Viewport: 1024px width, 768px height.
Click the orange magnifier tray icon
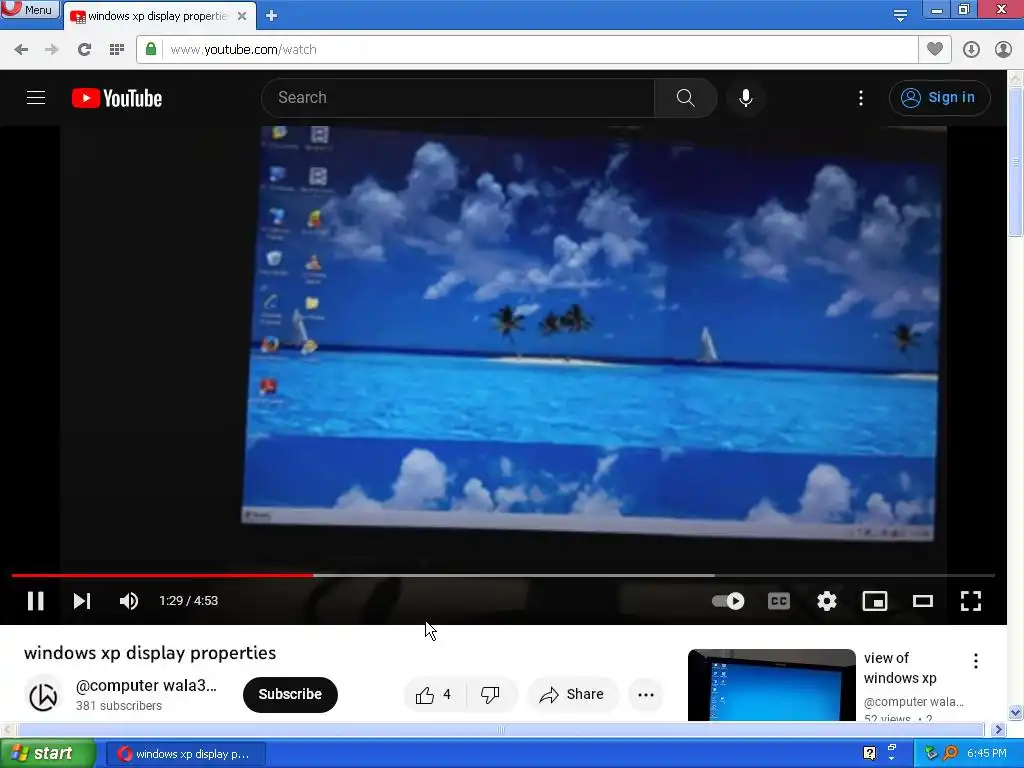tap(950, 754)
